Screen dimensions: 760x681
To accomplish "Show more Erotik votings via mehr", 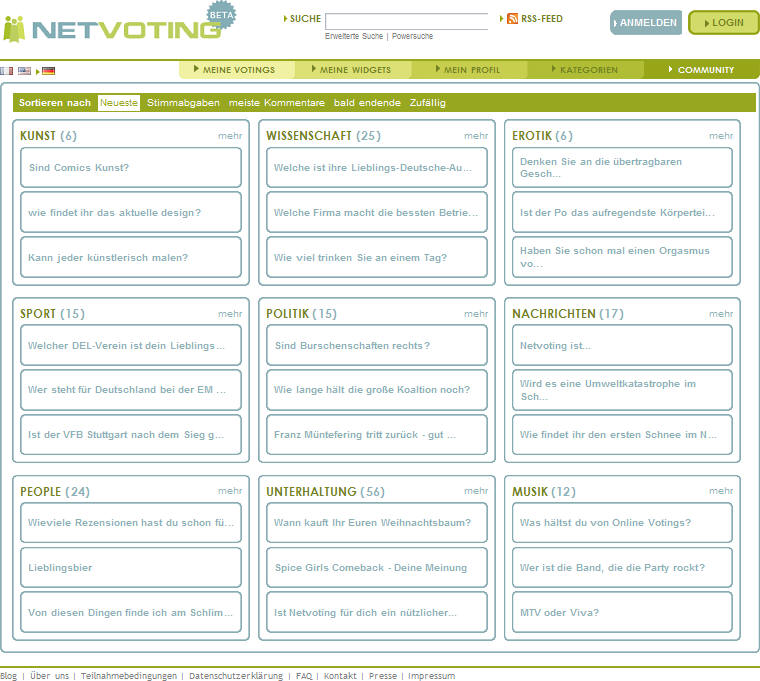I will click(721, 136).
